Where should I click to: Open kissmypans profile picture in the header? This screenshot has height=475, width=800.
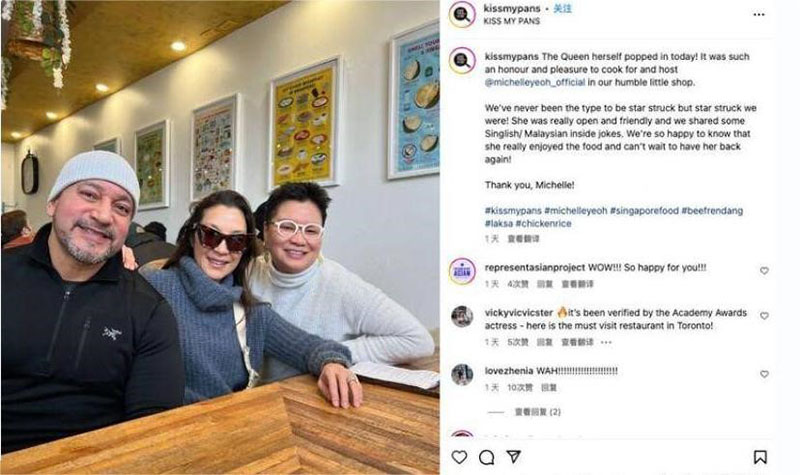coord(462,14)
